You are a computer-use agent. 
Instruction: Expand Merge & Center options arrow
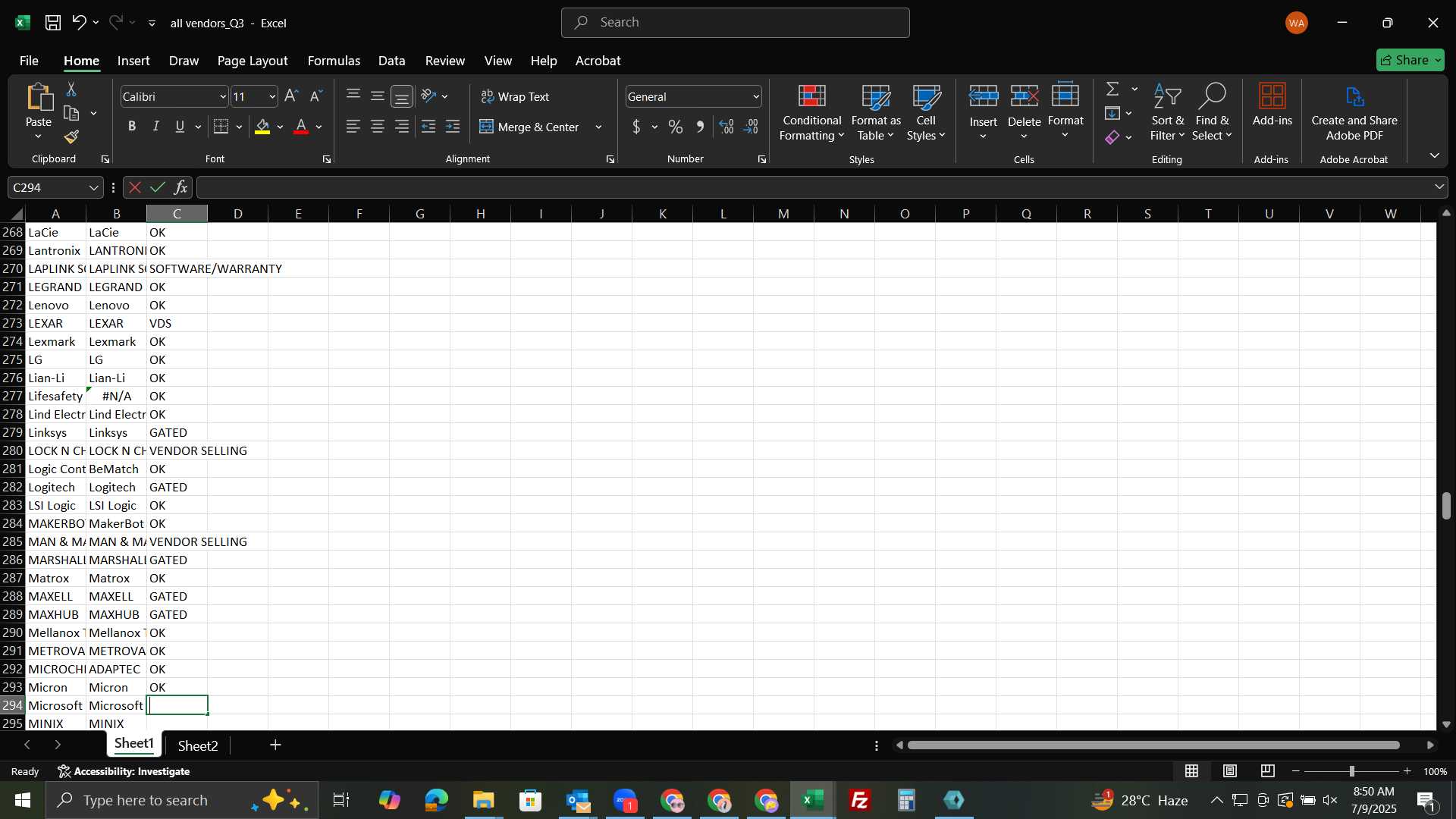(x=598, y=127)
